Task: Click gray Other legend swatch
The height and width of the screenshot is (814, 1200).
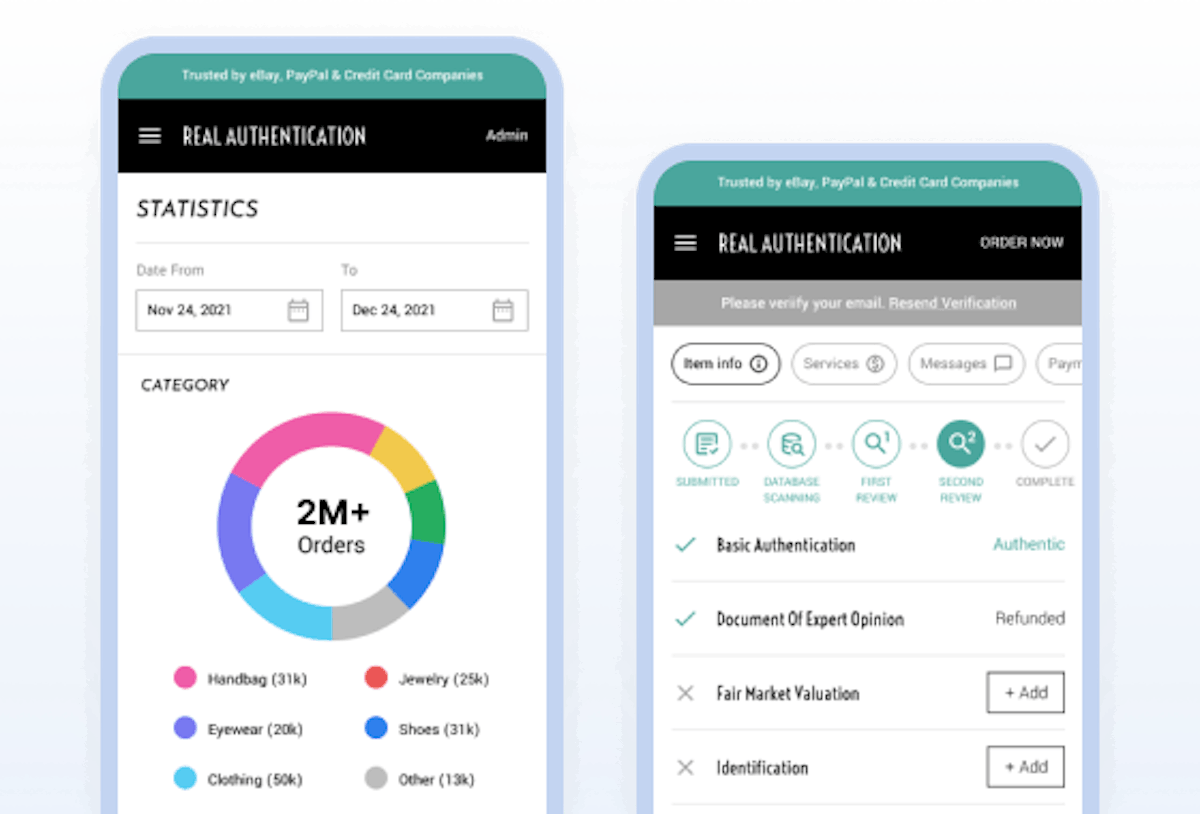Action: click(376, 779)
